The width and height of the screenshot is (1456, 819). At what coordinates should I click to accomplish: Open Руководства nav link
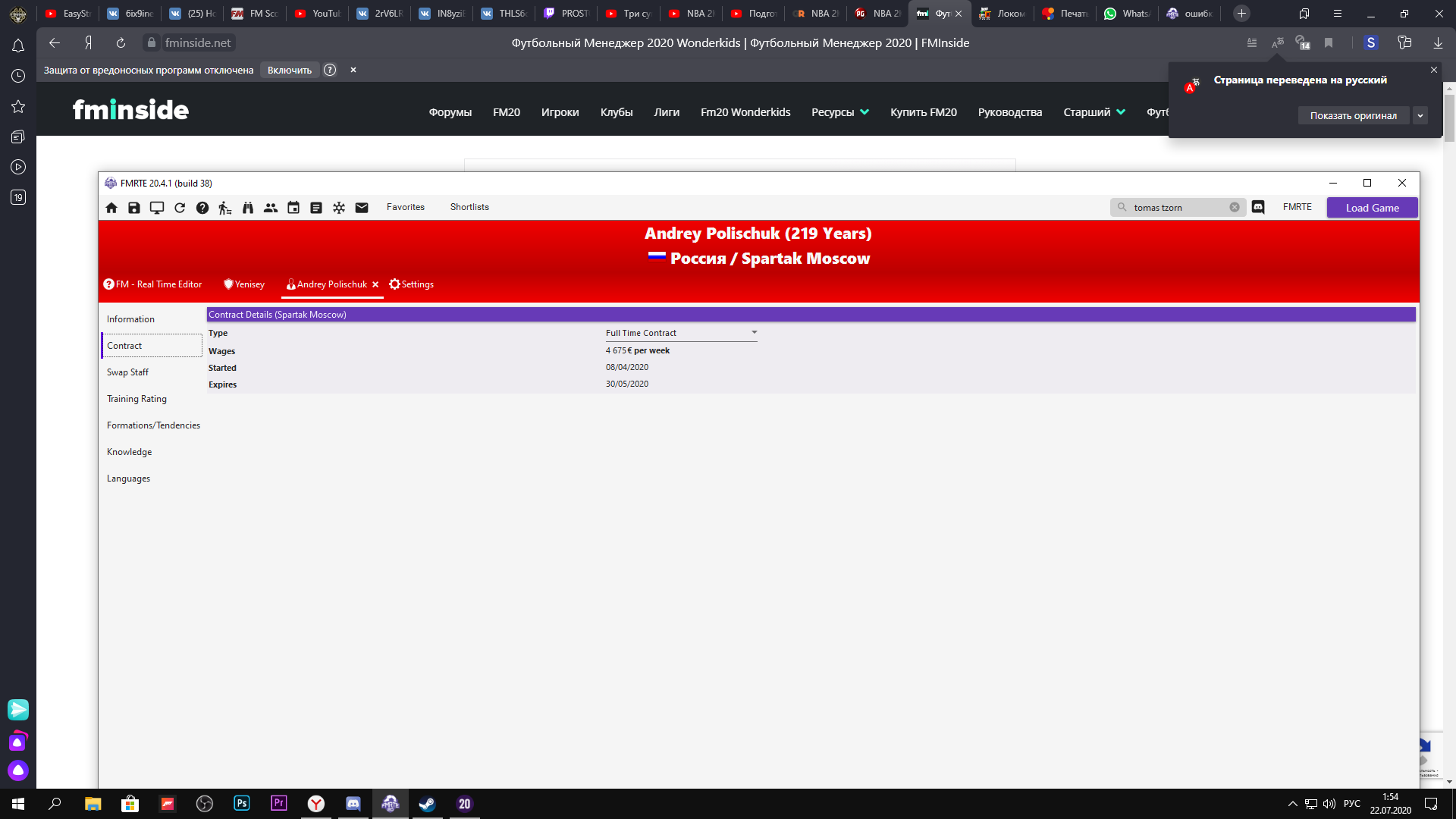(1009, 112)
